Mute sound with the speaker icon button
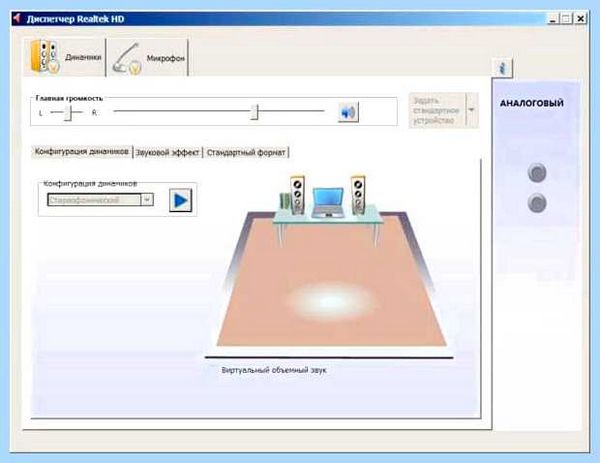The height and width of the screenshot is (463, 600). [348, 112]
